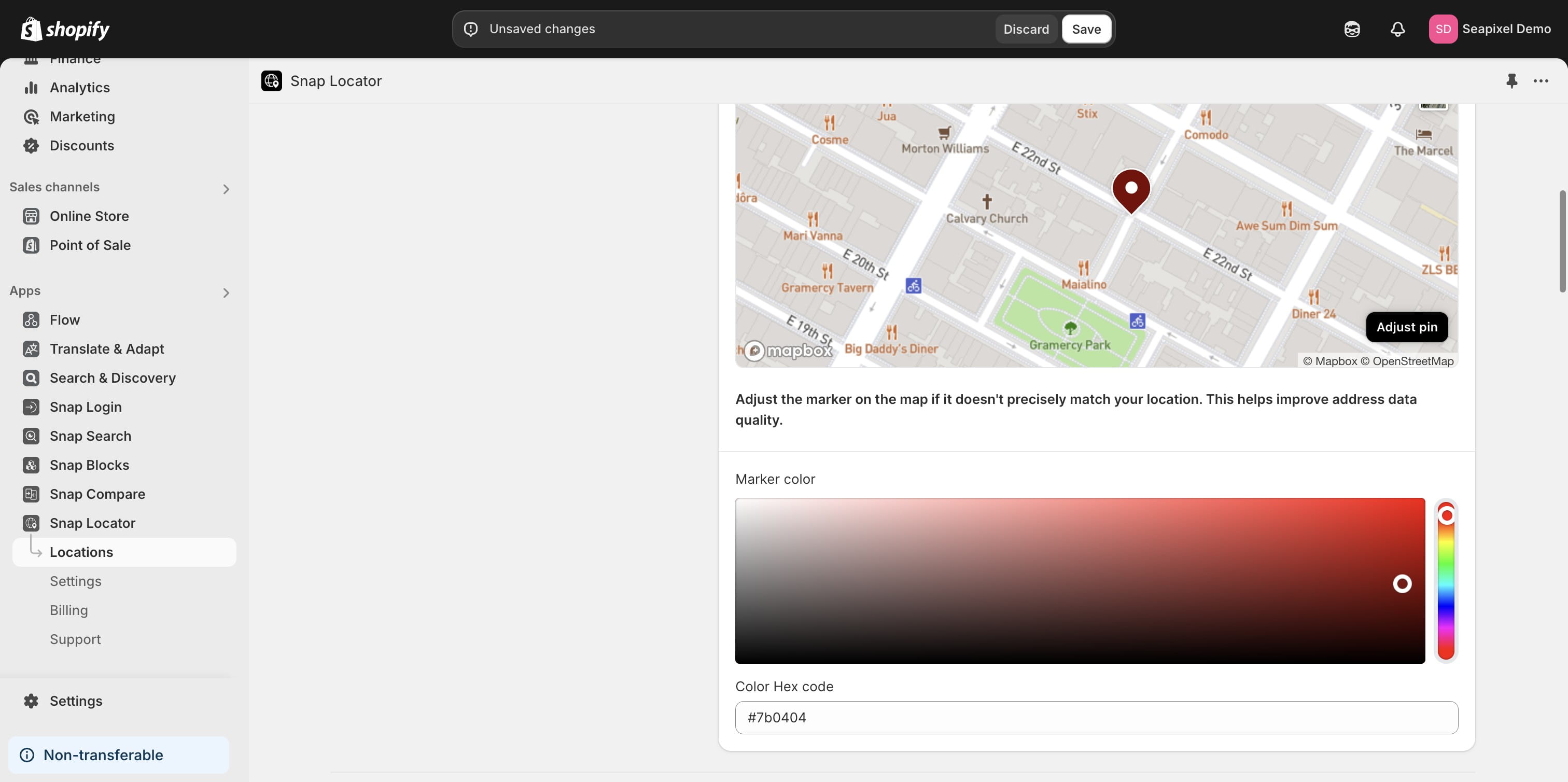
Task: Expand the Sales channels section
Action: coord(226,189)
